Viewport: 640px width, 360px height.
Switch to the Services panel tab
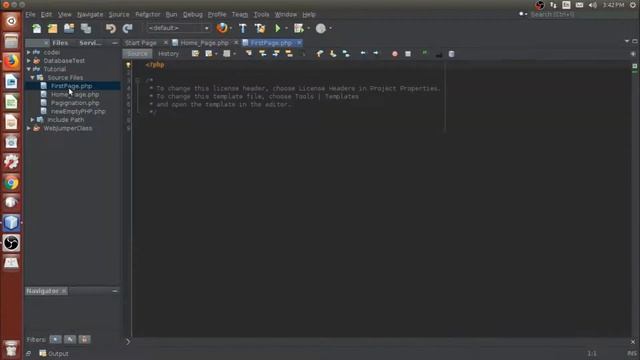click(x=91, y=42)
